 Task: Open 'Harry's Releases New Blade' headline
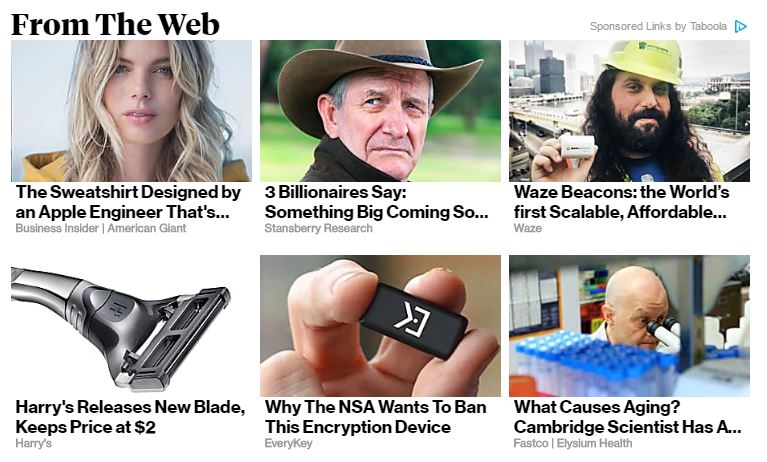[130, 417]
